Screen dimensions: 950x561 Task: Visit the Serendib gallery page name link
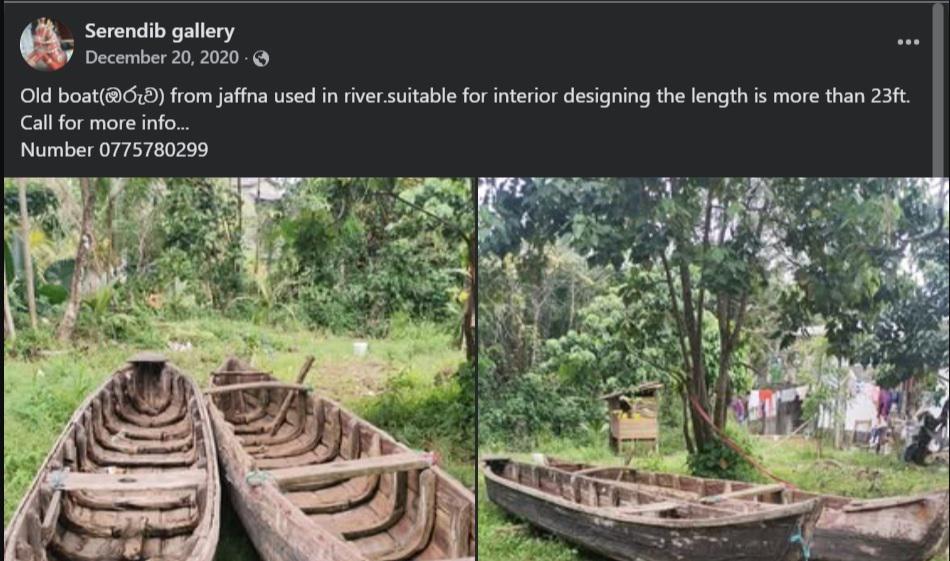[x=159, y=31]
